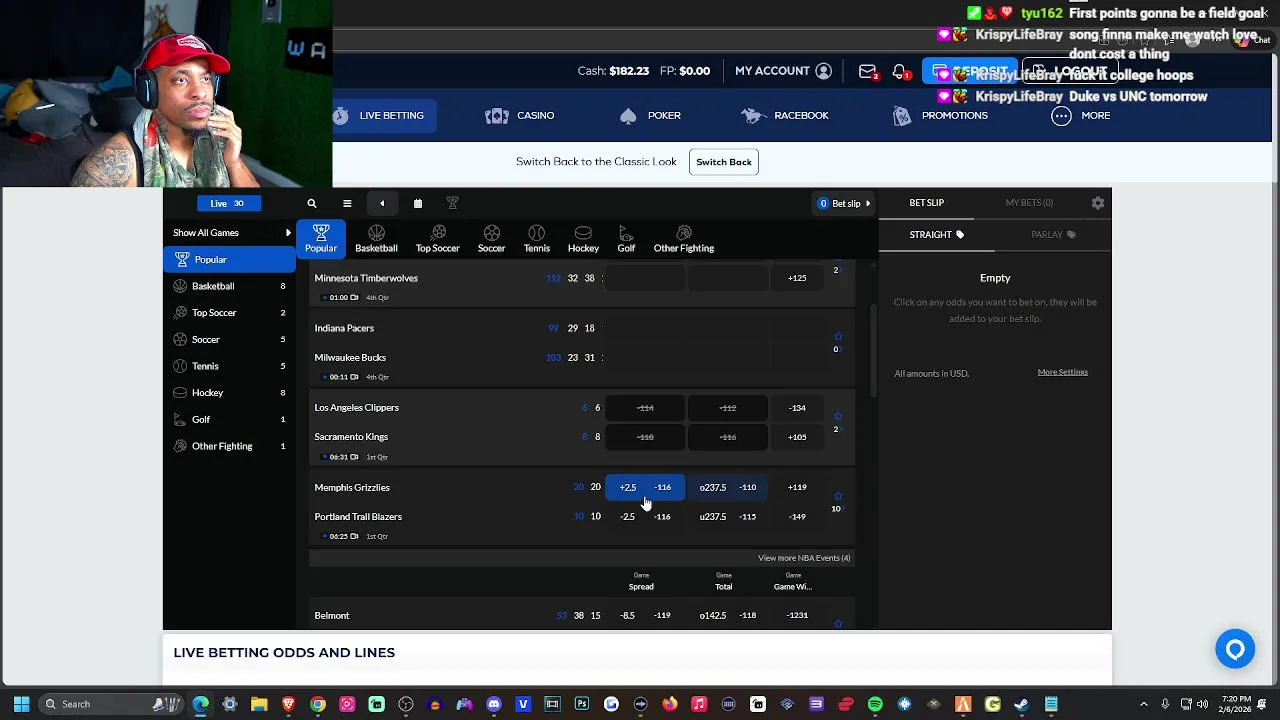The image size is (1280, 720).
Task: Open Basketball in the left sidebar
Action: (x=230, y=286)
